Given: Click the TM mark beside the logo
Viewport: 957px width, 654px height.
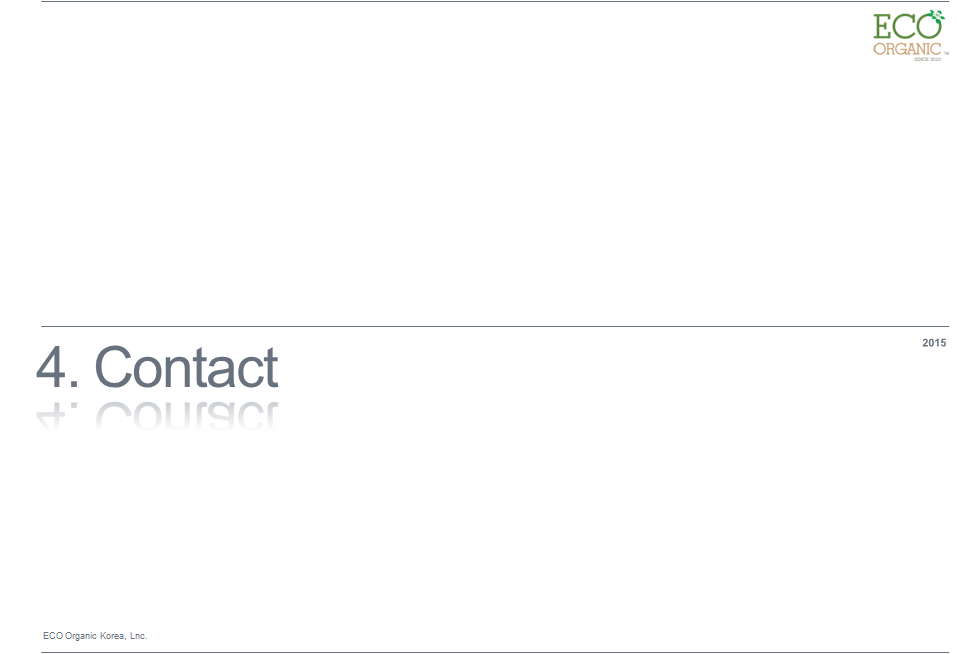Looking at the screenshot, I should pyautogui.click(x=946, y=54).
